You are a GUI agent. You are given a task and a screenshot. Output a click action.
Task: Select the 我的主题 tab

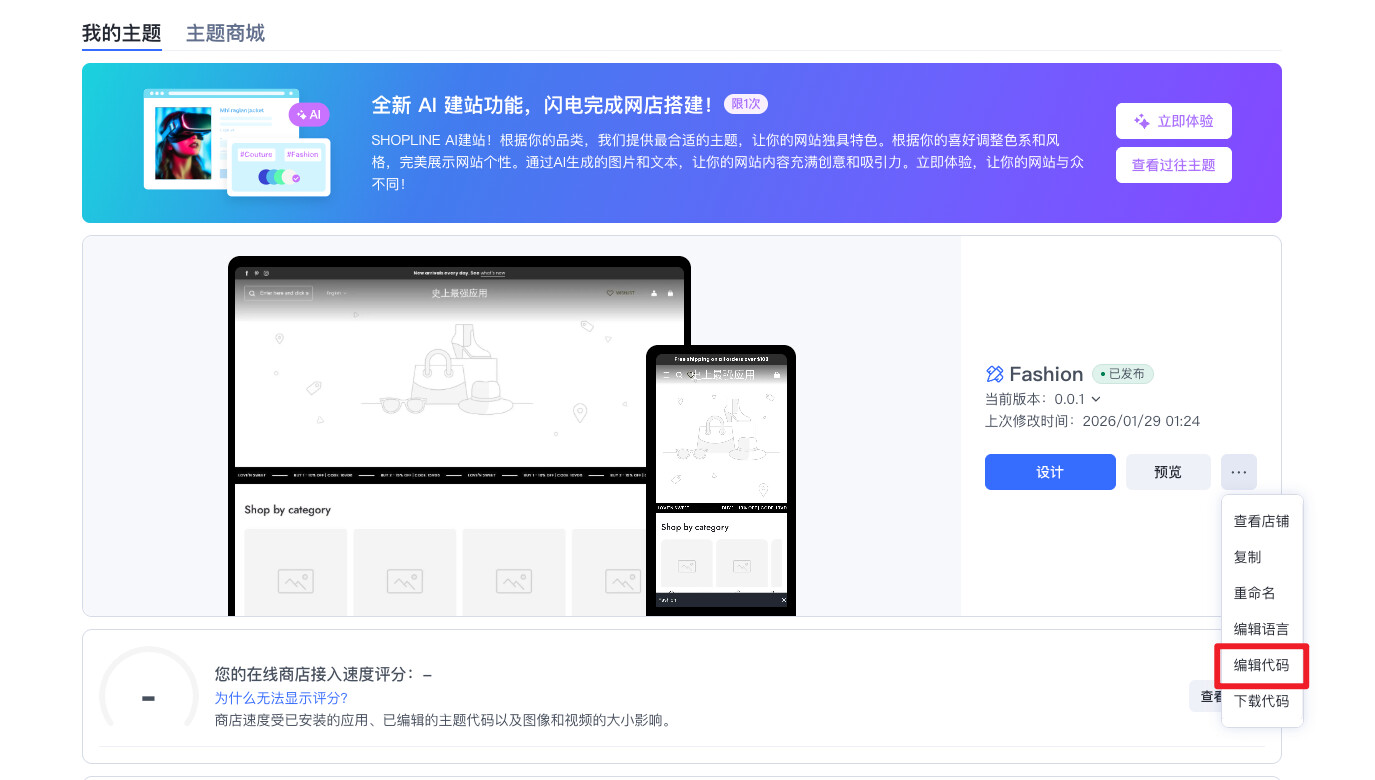(x=121, y=33)
